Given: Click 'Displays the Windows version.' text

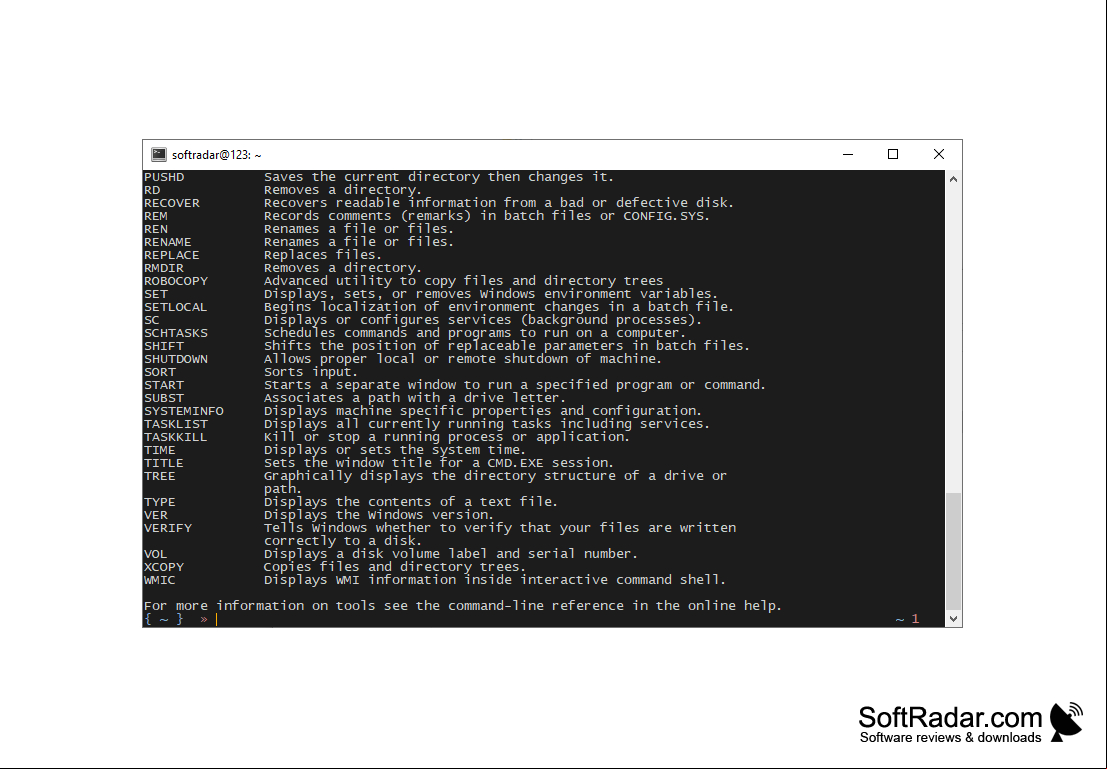Looking at the screenshot, I should [x=378, y=515].
